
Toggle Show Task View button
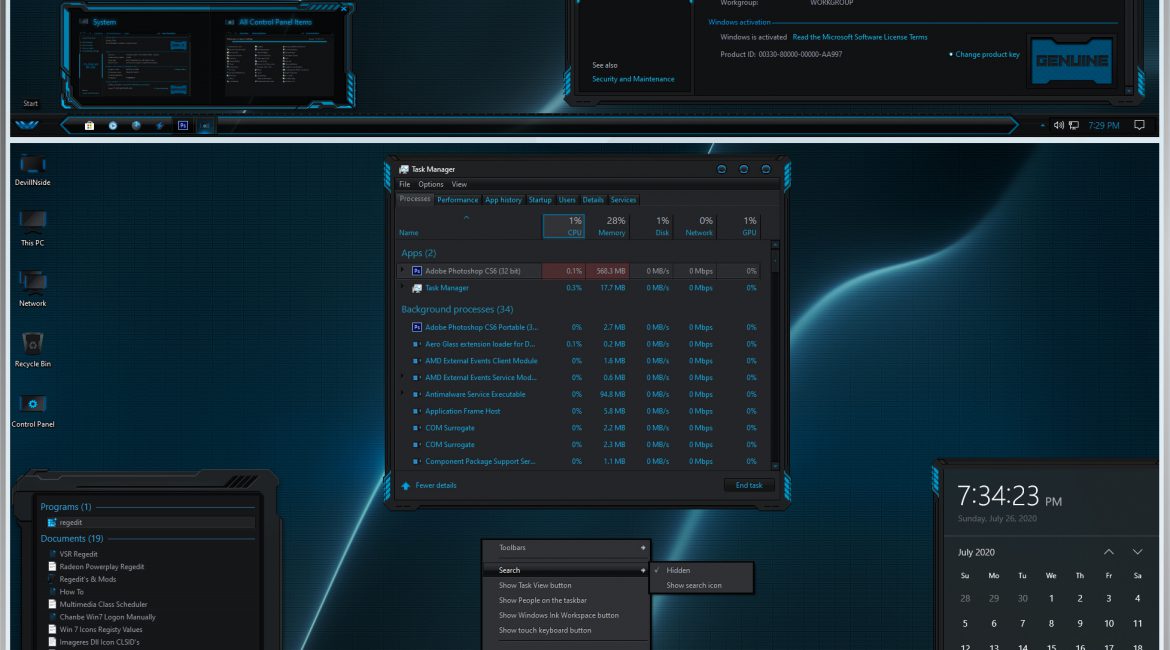pos(535,585)
